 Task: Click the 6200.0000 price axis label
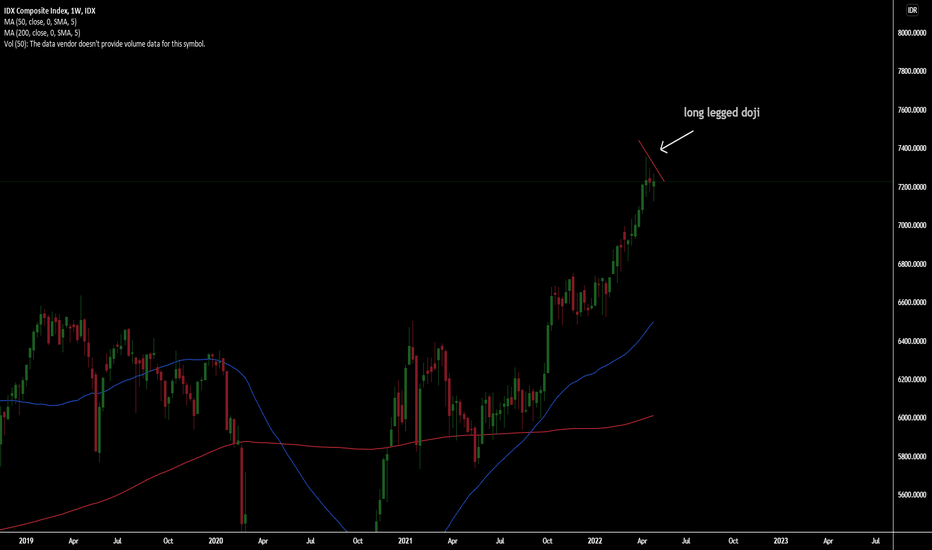912,379
